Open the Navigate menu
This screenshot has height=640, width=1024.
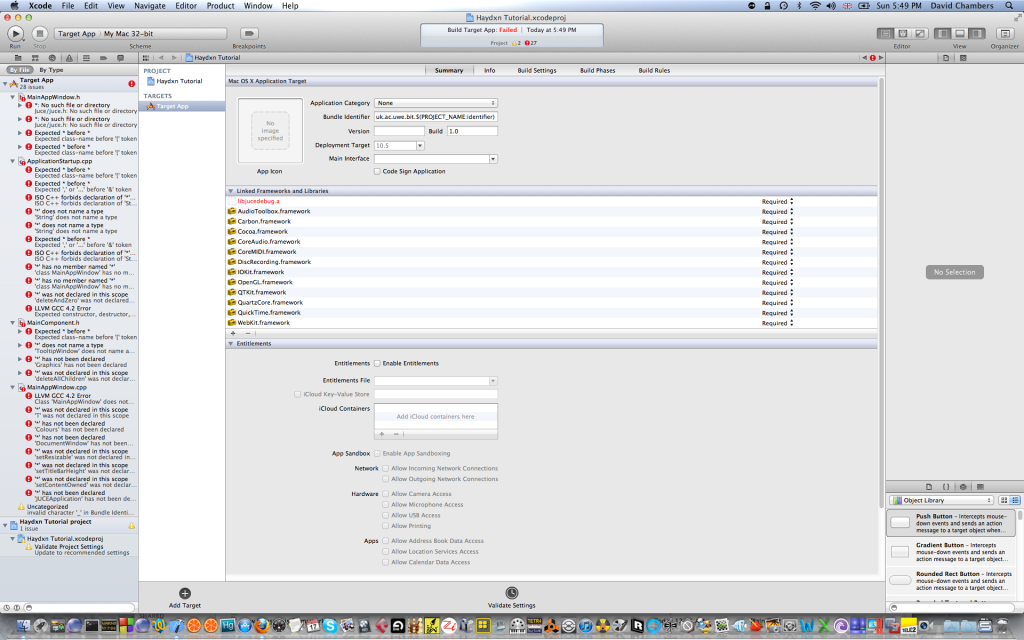pyautogui.click(x=150, y=6)
